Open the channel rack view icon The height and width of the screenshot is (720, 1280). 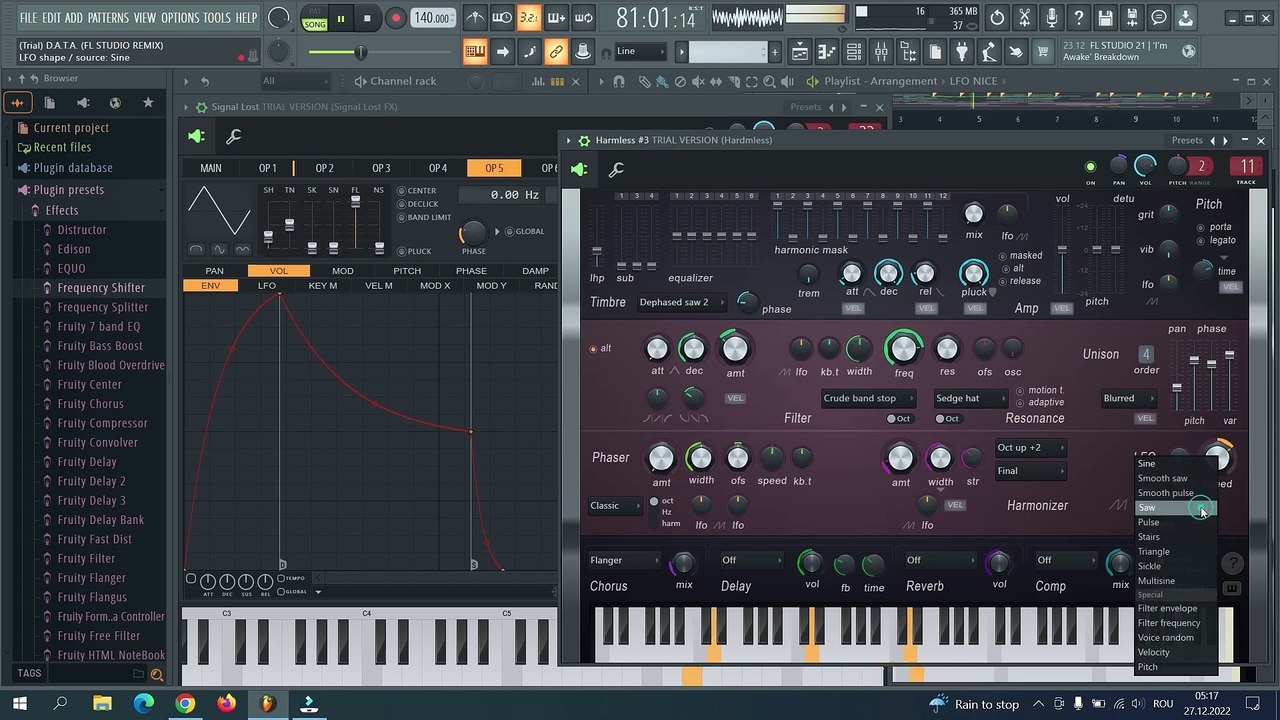click(854, 52)
